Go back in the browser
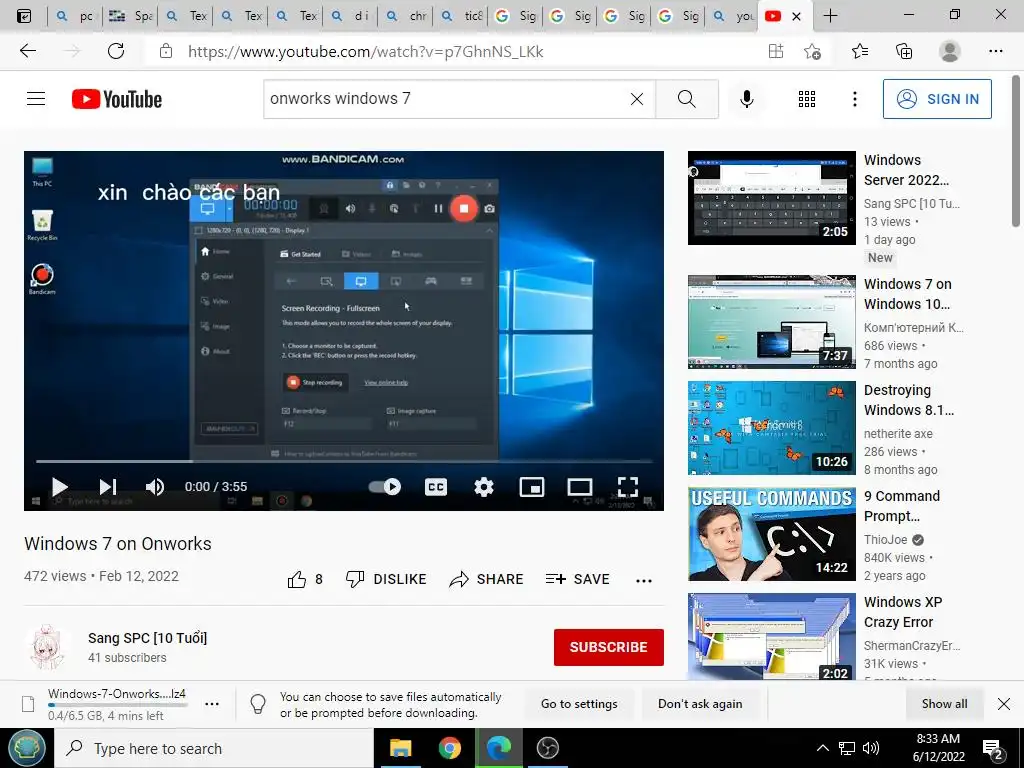The width and height of the screenshot is (1024, 768). point(28,51)
